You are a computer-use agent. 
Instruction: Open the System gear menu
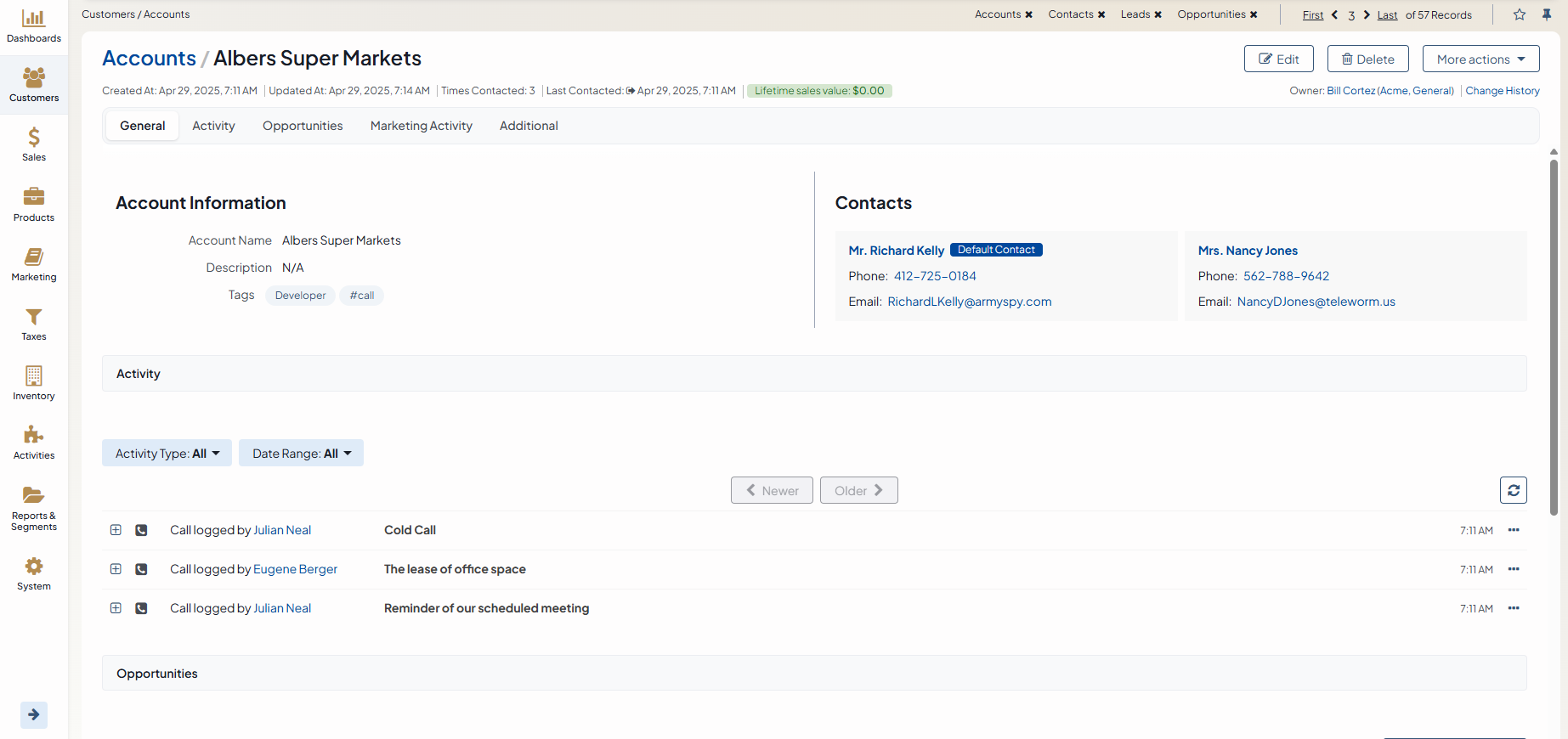[x=34, y=573]
